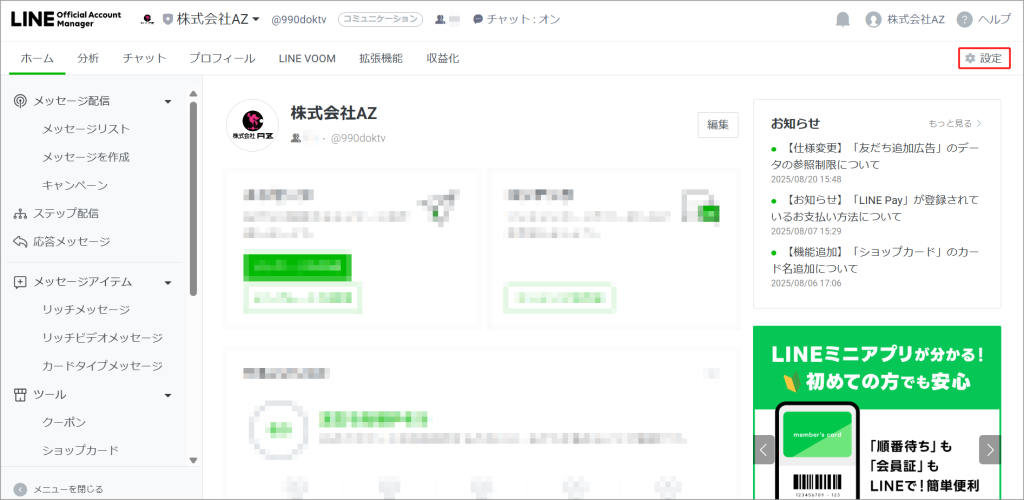Collapse the メッセージ配信 section

coord(168,101)
